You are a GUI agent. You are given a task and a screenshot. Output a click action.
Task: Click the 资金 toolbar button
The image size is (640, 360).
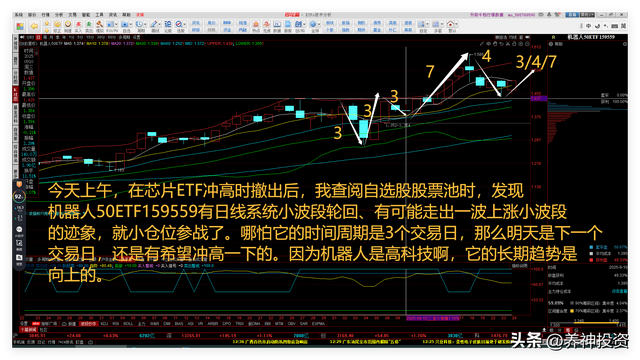click(x=227, y=30)
